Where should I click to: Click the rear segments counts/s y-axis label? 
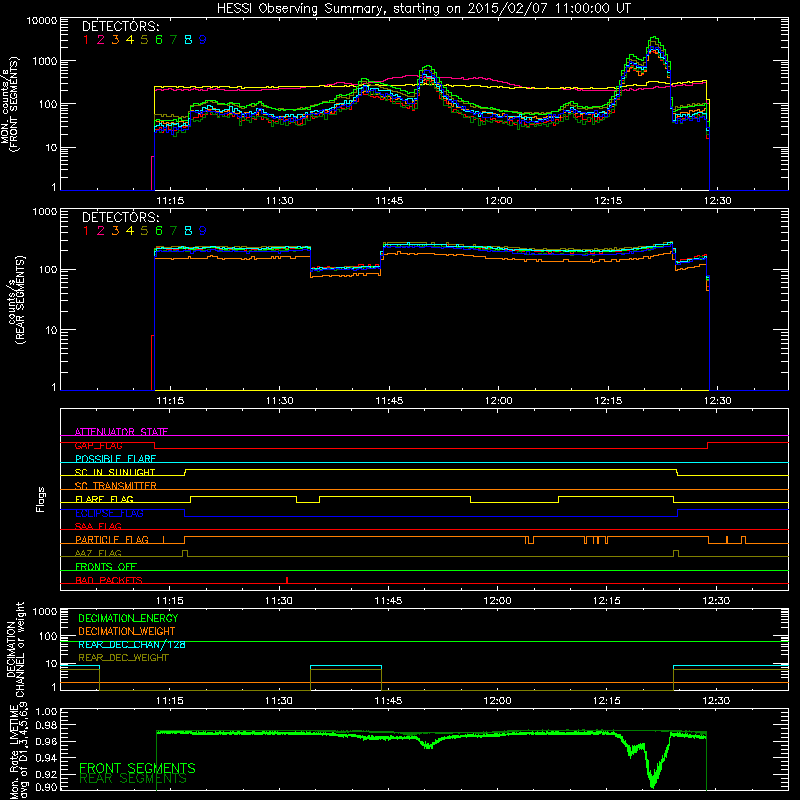click(x=16, y=301)
